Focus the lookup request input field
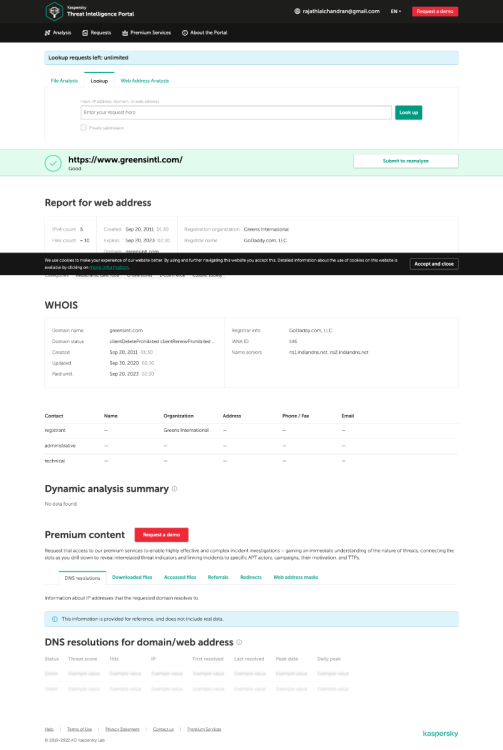Viewport: 503px width, 750px height. [236, 112]
